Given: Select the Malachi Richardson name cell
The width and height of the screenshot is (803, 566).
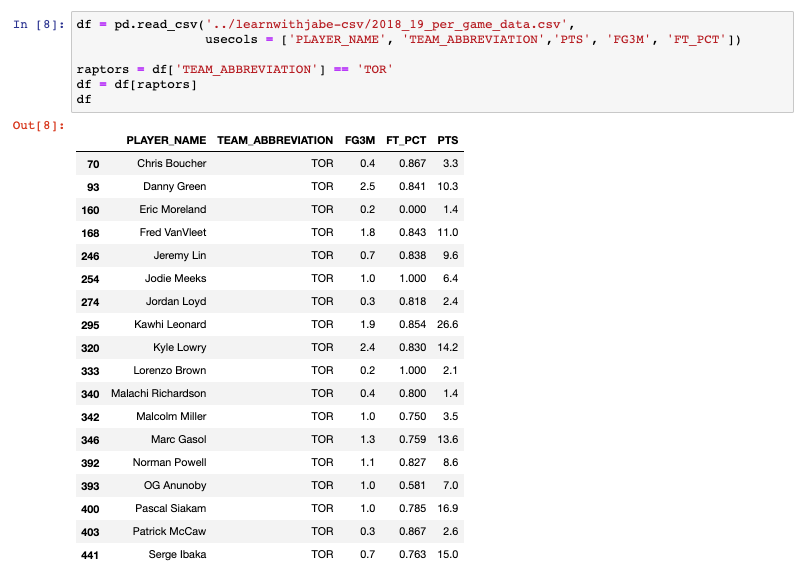Looking at the screenshot, I should coord(159,394).
